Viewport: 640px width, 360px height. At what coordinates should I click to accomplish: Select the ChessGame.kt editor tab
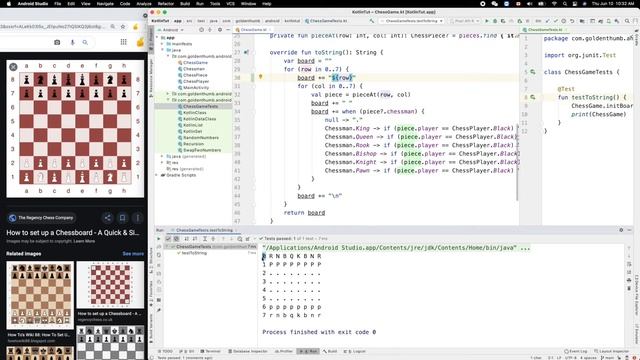253,30
